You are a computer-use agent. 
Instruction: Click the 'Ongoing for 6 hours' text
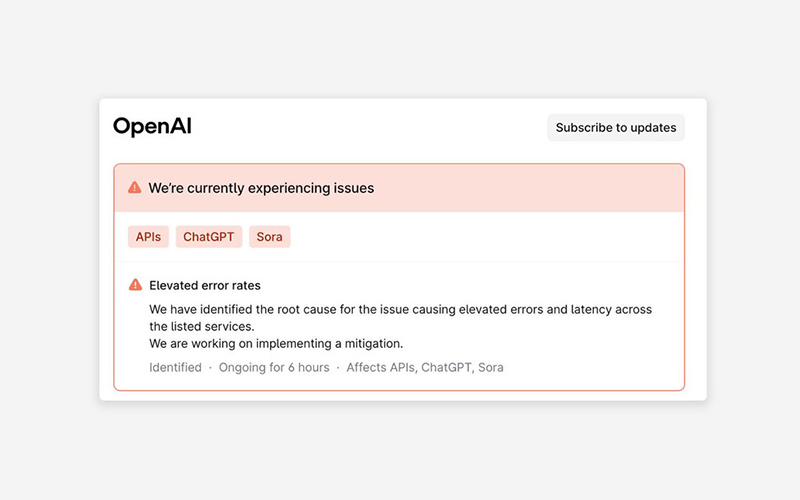274,367
